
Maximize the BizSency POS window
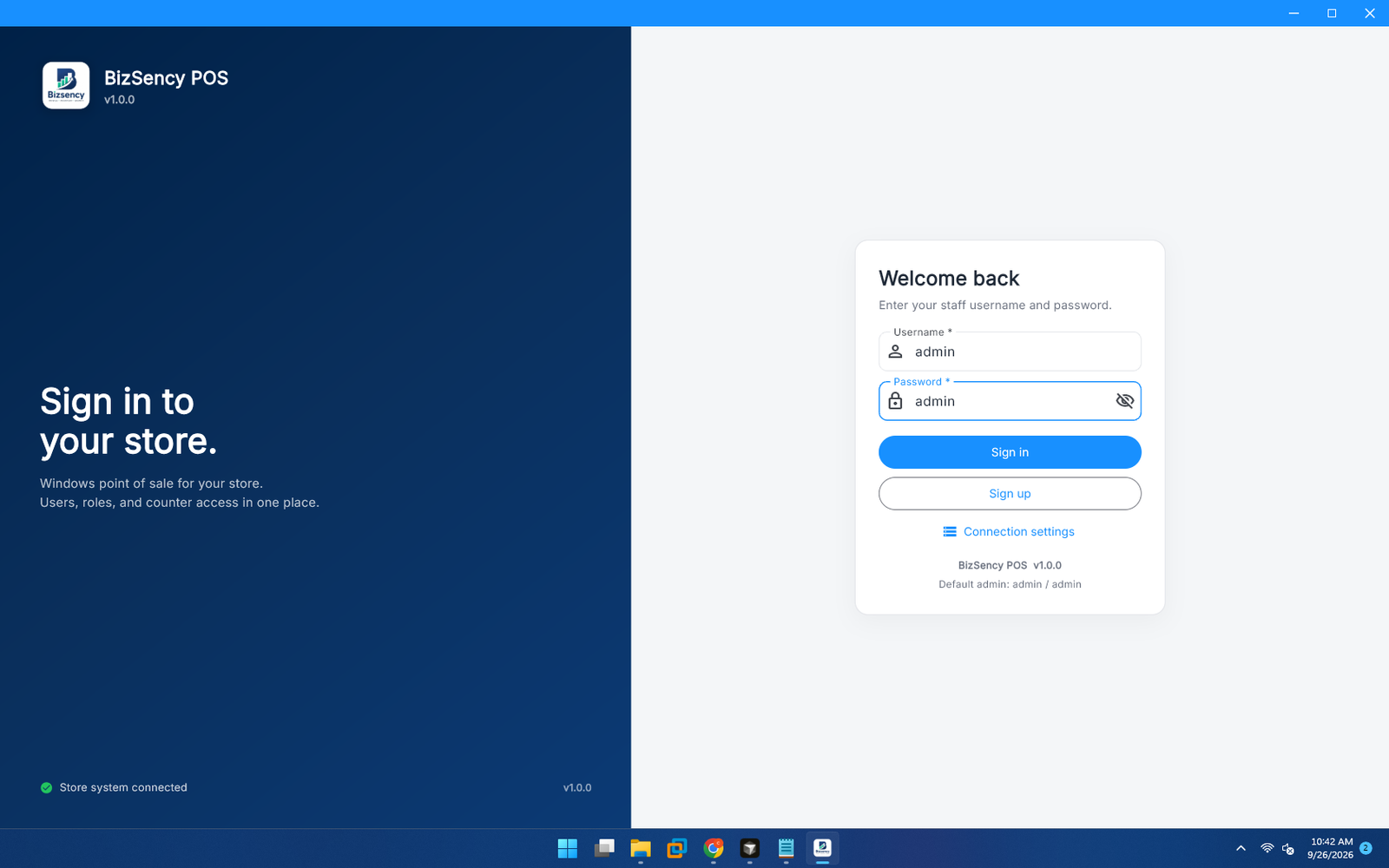click(x=1332, y=13)
